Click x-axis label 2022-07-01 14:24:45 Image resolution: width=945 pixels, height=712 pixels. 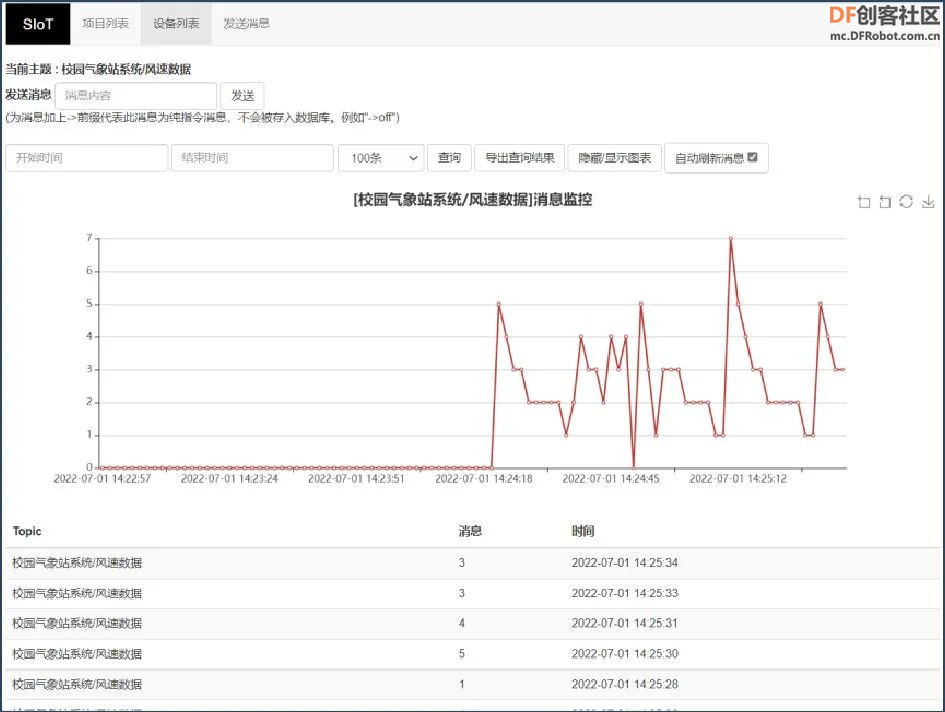611,479
